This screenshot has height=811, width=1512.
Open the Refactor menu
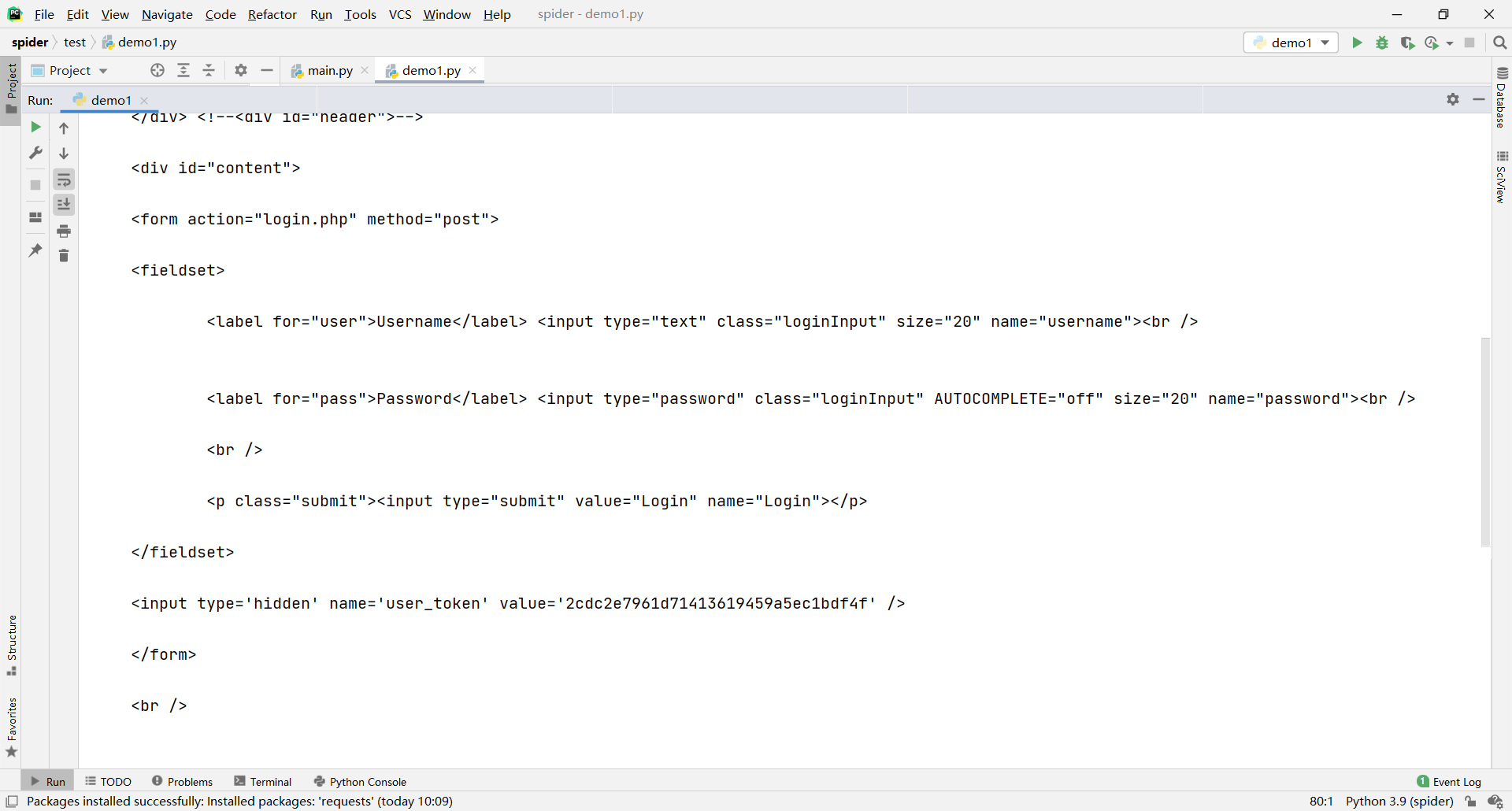pos(272,14)
